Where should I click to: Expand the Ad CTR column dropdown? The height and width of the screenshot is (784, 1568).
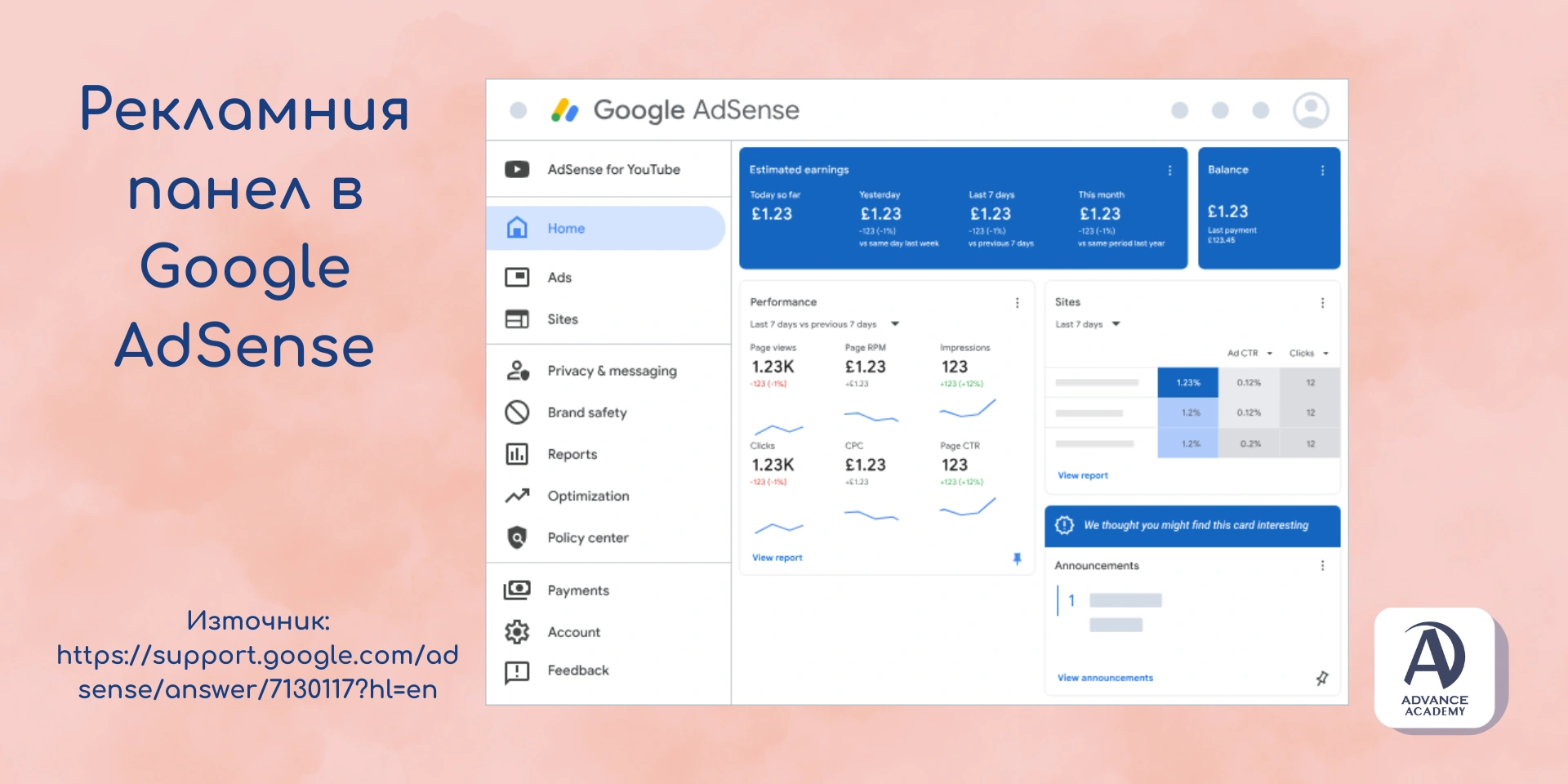[1269, 354]
